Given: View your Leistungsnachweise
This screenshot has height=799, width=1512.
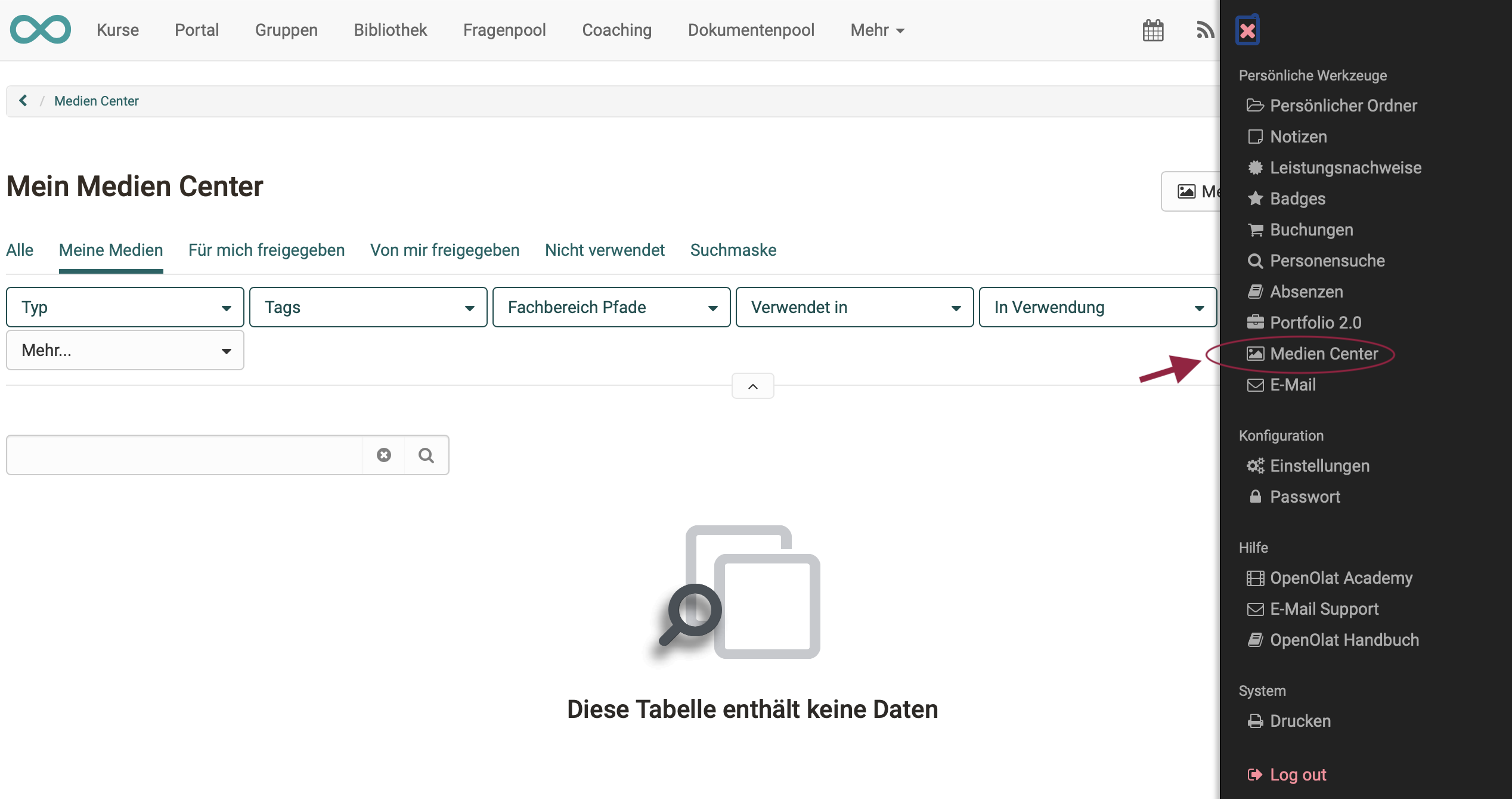Looking at the screenshot, I should click(x=1344, y=168).
